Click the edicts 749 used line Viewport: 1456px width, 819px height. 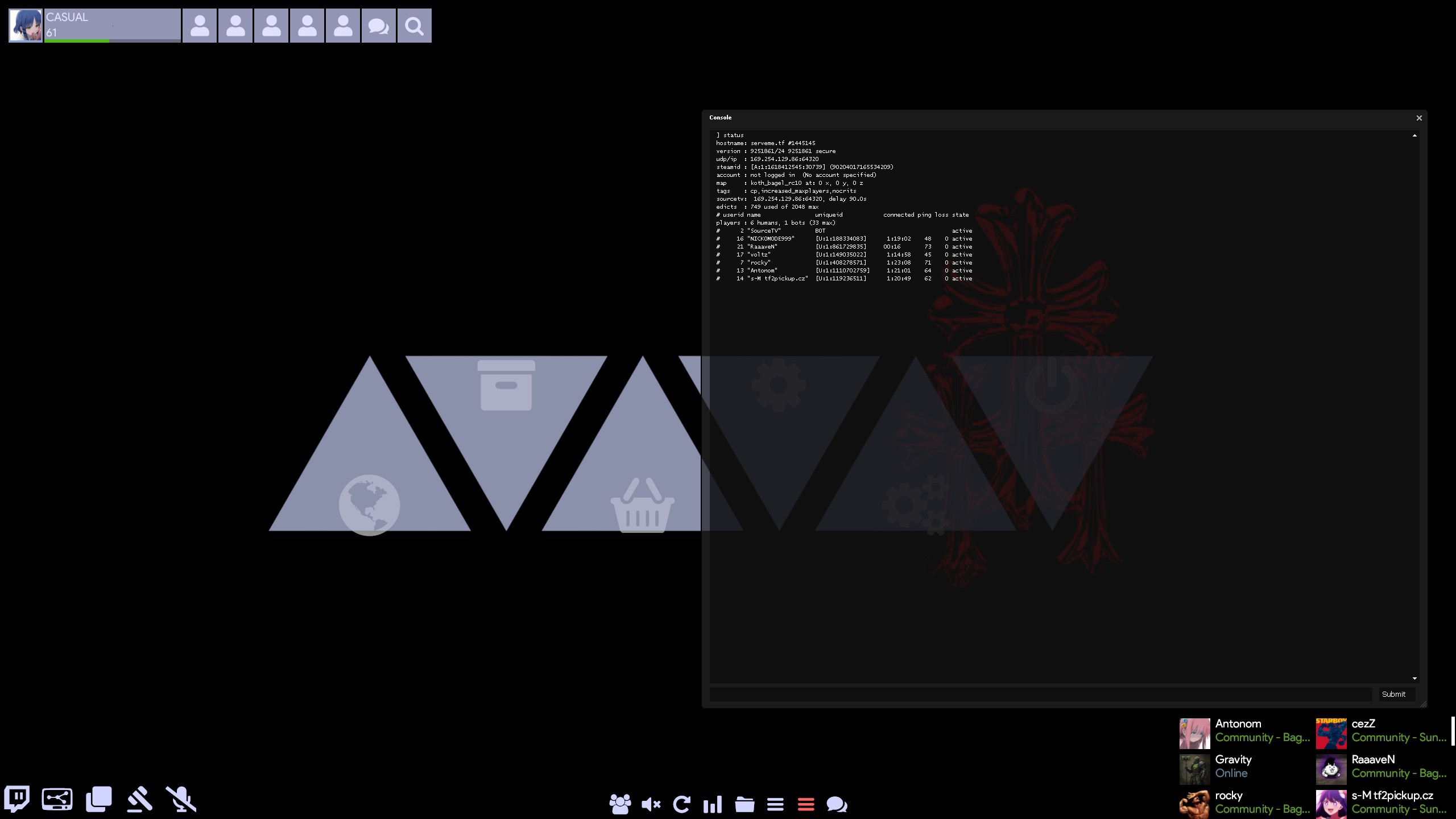(x=767, y=207)
